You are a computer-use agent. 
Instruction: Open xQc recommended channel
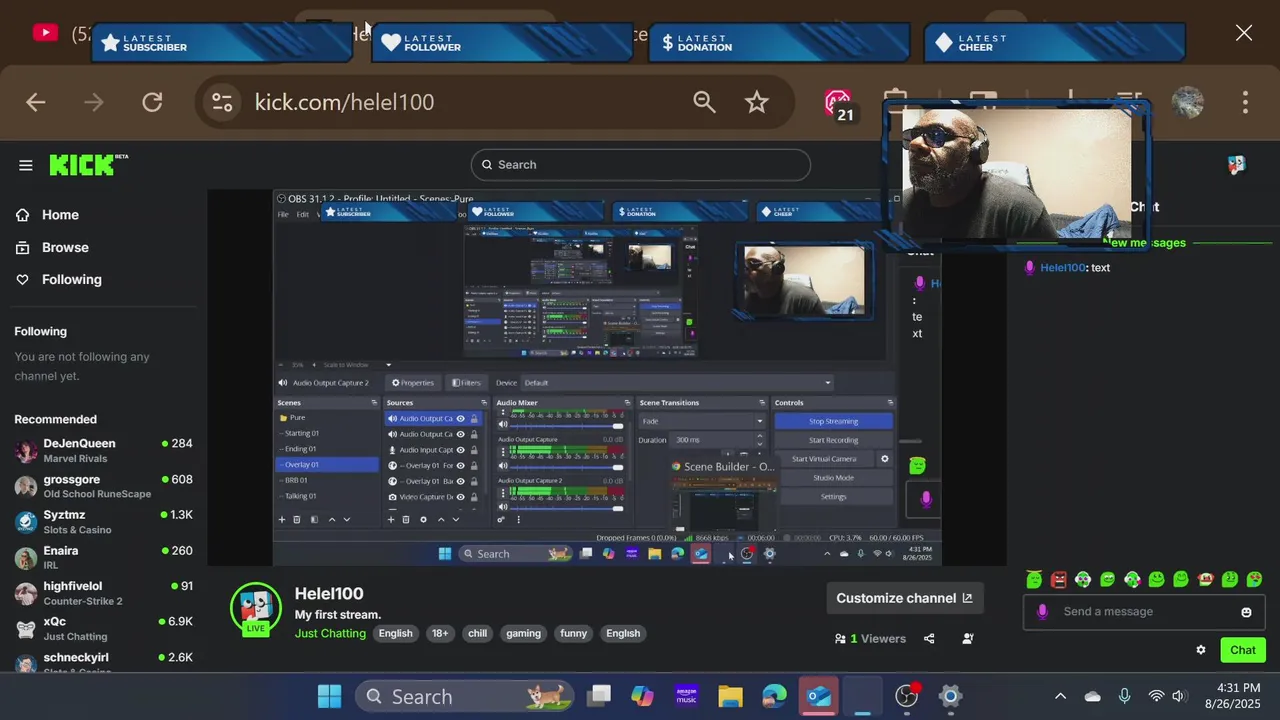click(103, 628)
